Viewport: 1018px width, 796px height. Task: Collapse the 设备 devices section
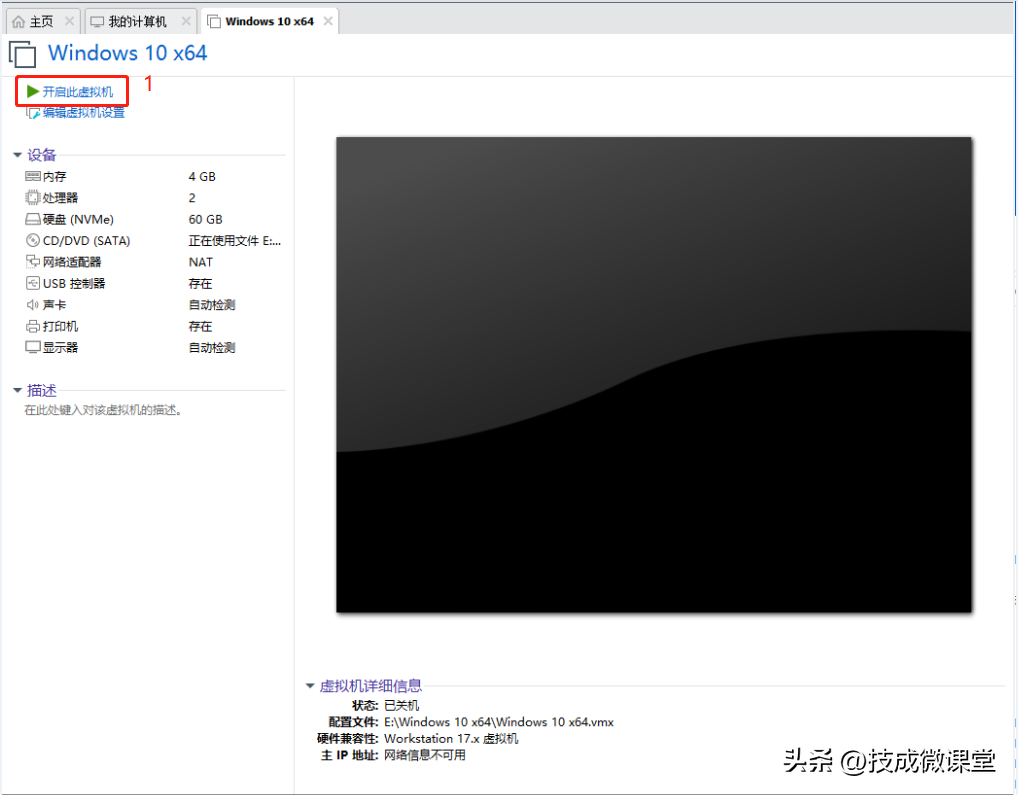(x=18, y=155)
